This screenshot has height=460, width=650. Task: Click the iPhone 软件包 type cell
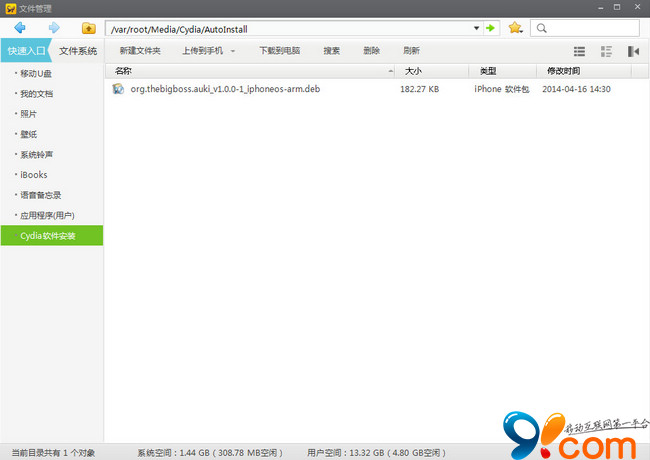[x=502, y=89]
